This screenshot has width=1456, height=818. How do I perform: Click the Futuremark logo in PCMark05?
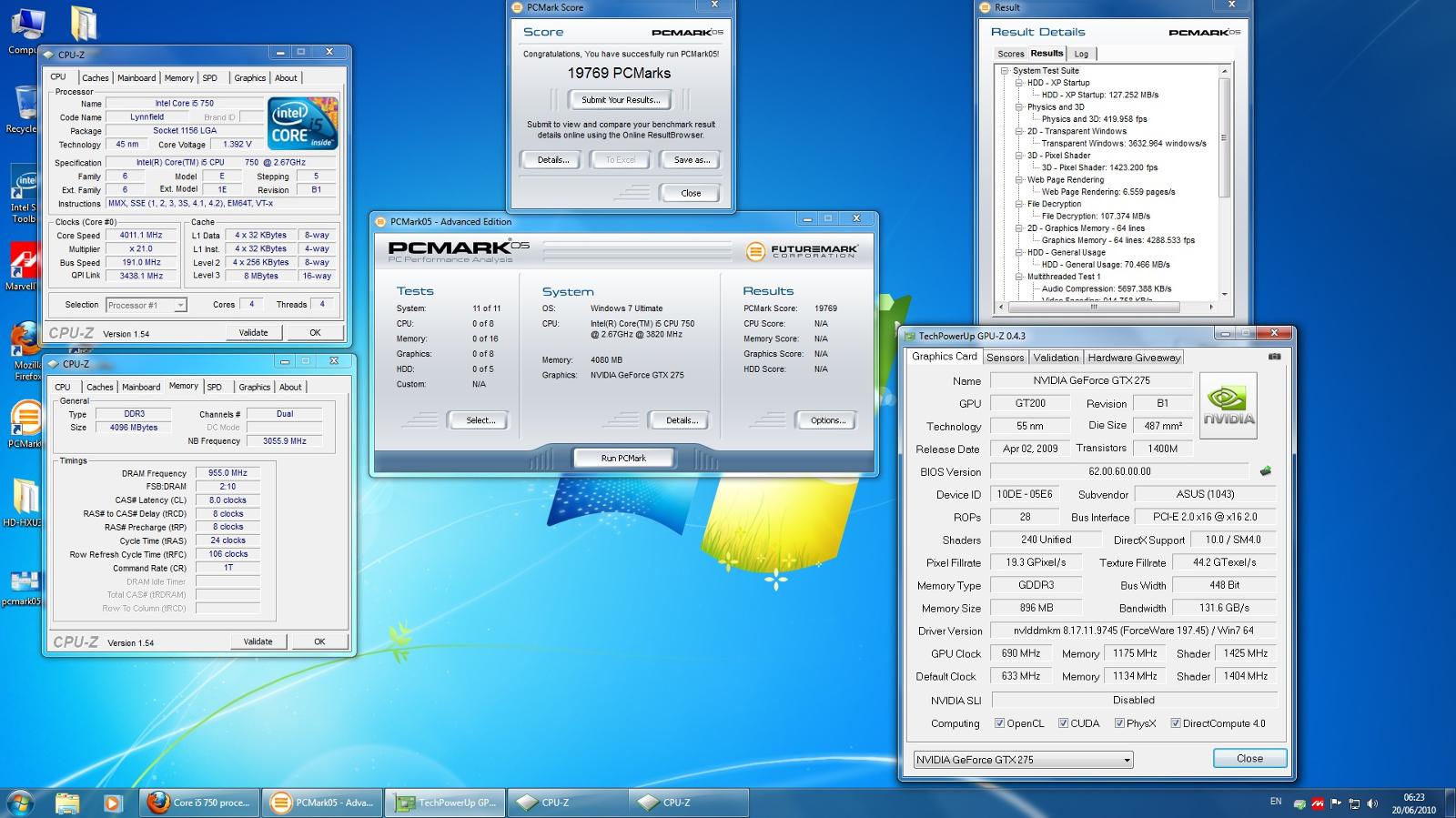click(x=802, y=250)
